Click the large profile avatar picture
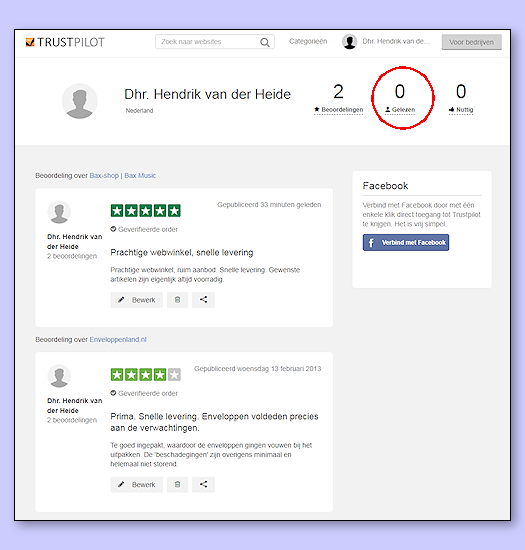 pyautogui.click(x=80, y=101)
